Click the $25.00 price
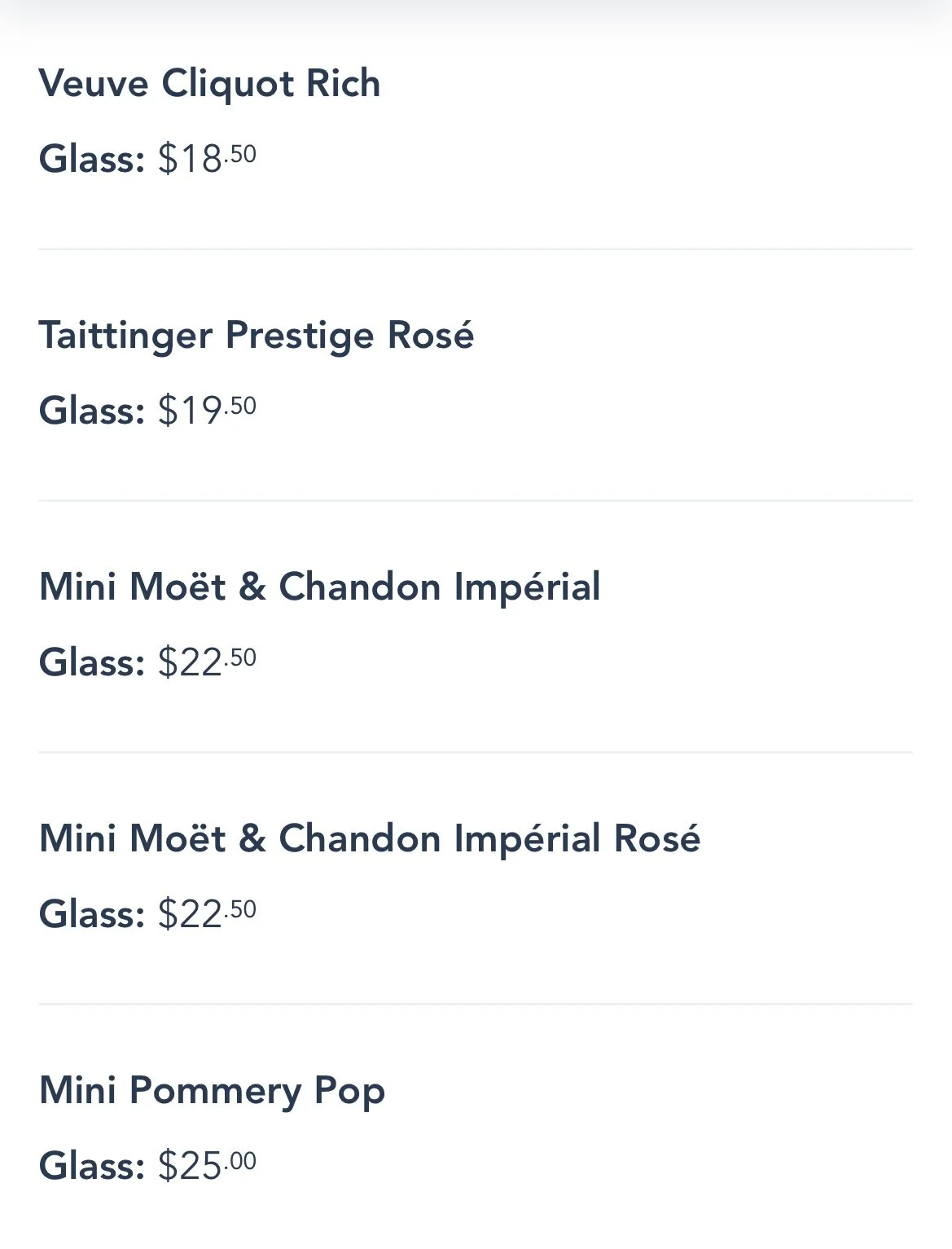 click(x=207, y=1165)
